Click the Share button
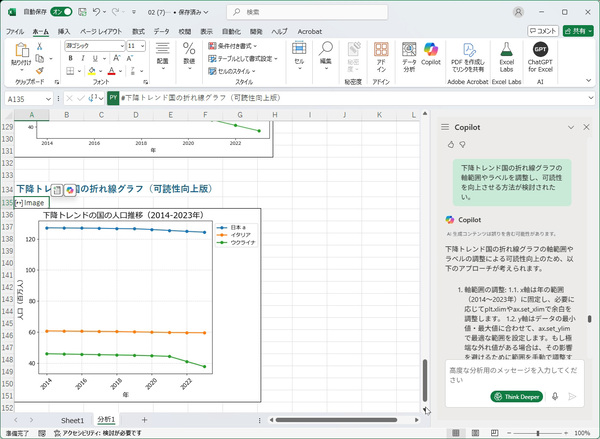This screenshot has width=600, height=439. point(575,31)
